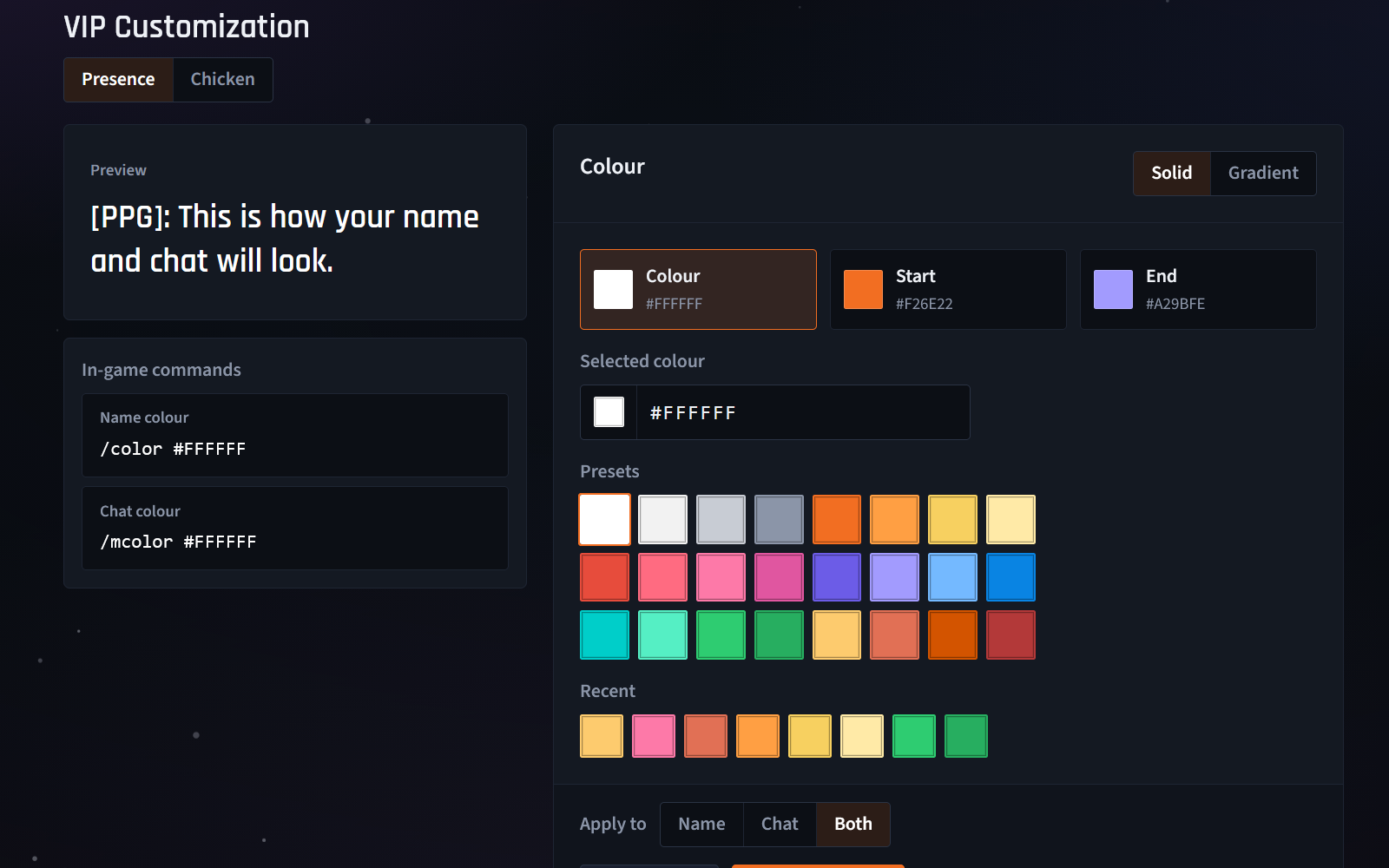The height and width of the screenshot is (868, 1389).
Task: Pick the pale cream preset swatch in presets
Action: click(1010, 519)
